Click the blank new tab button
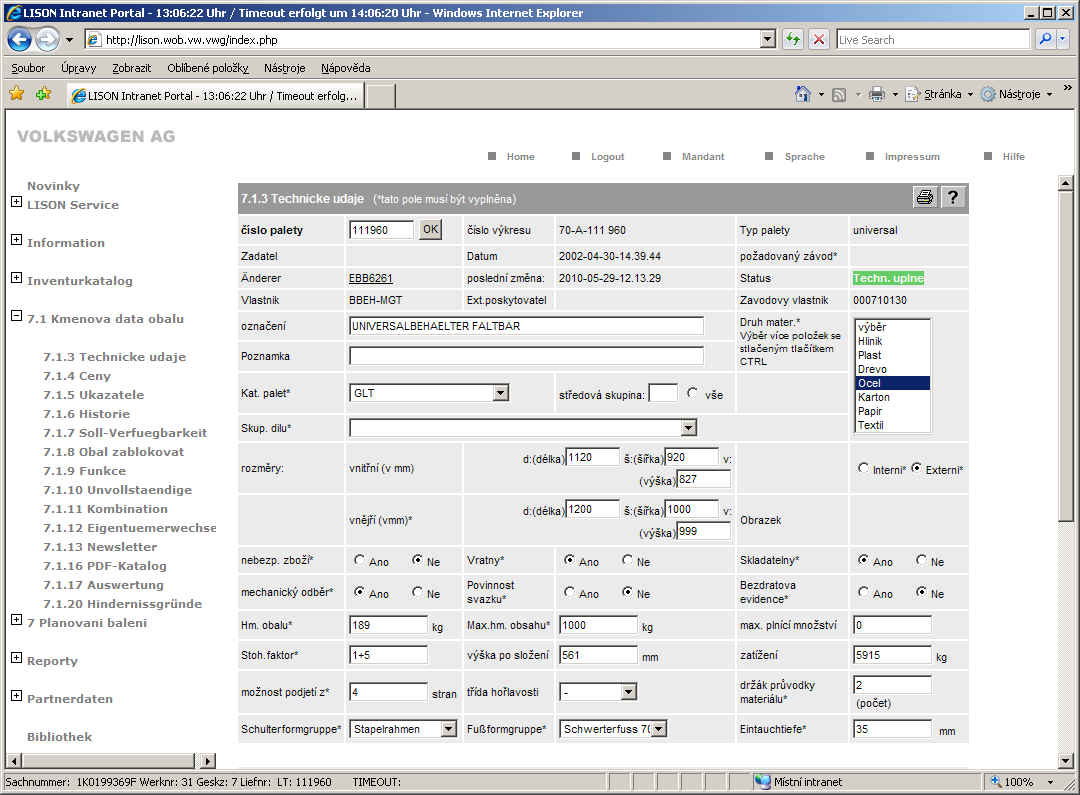The width and height of the screenshot is (1080, 795). [x=380, y=96]
